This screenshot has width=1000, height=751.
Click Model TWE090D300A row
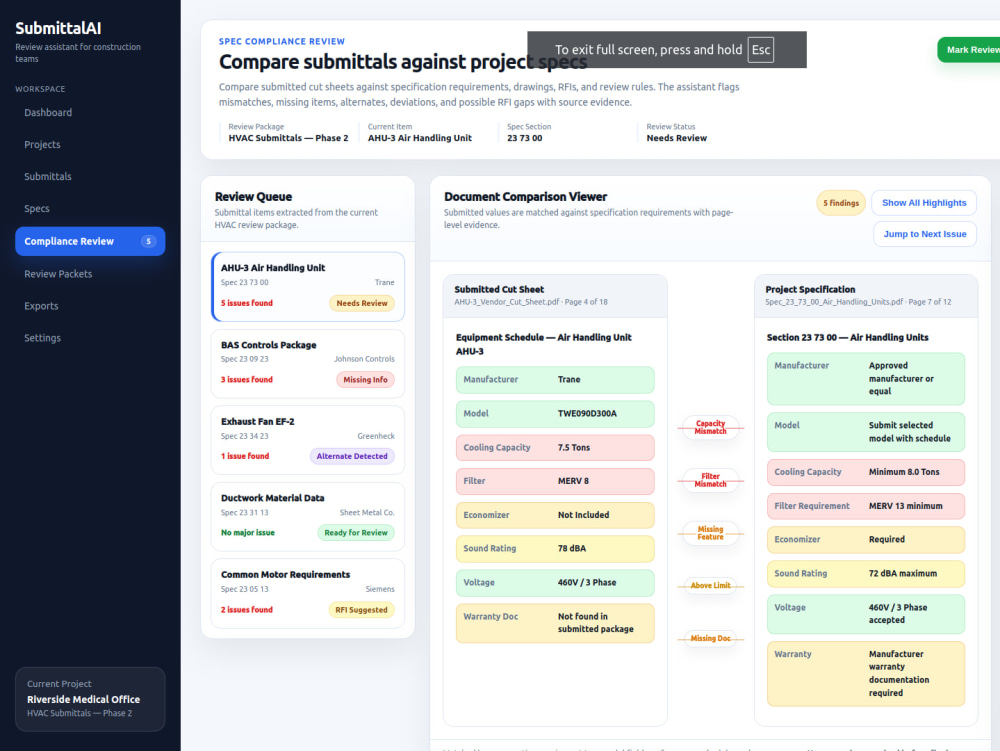555,414
